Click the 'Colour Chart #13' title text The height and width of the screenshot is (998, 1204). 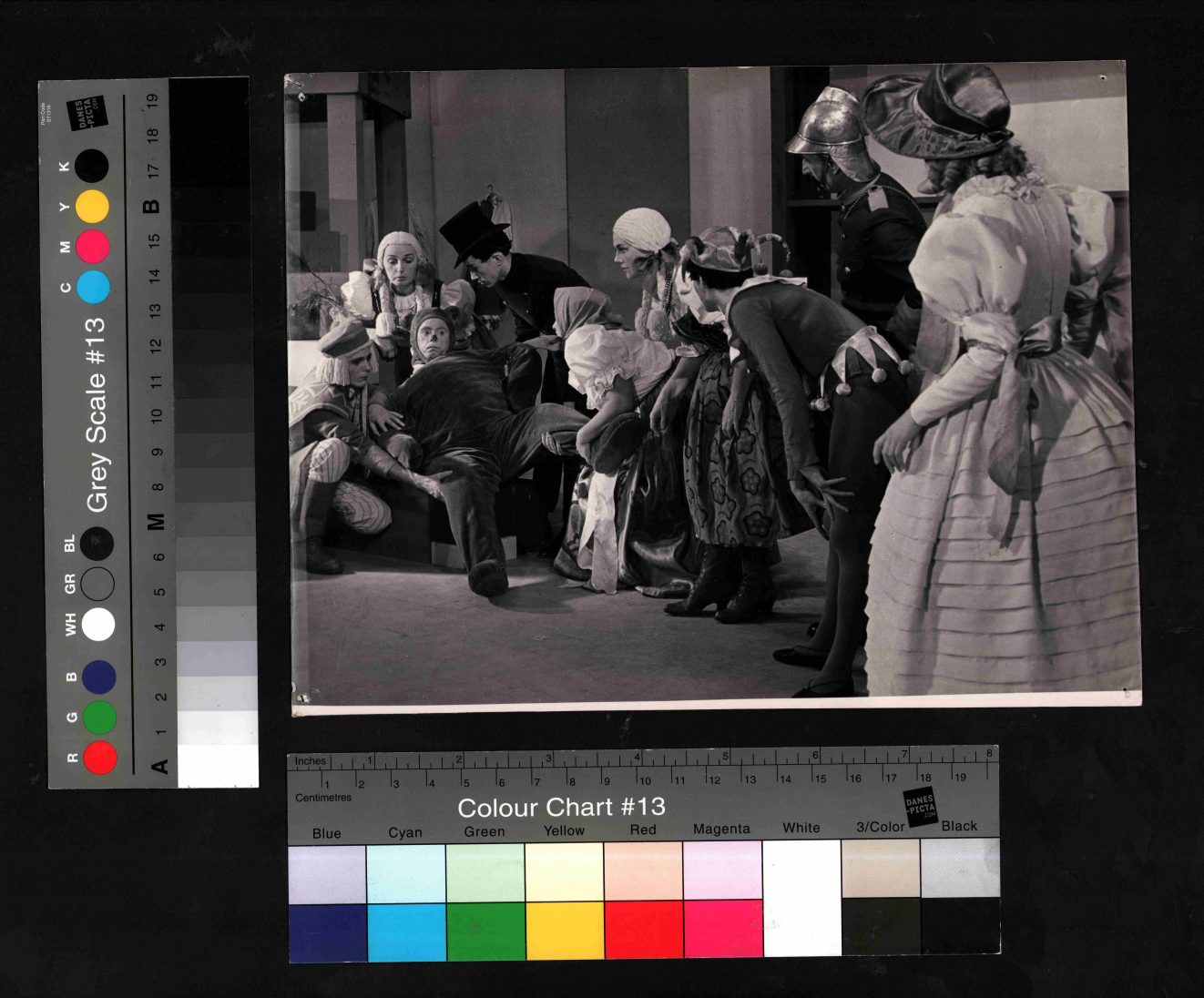coord(561,808)
